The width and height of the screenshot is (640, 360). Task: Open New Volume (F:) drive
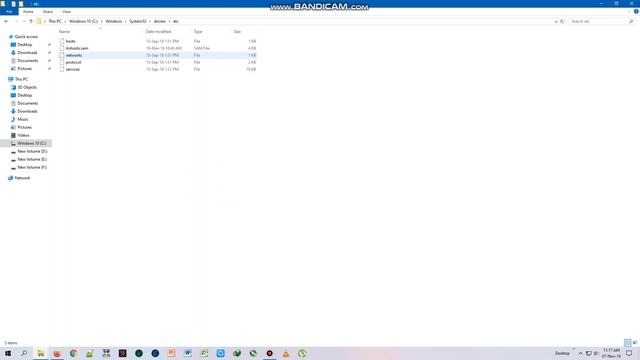pyautogui.click(x=32, y=167)
